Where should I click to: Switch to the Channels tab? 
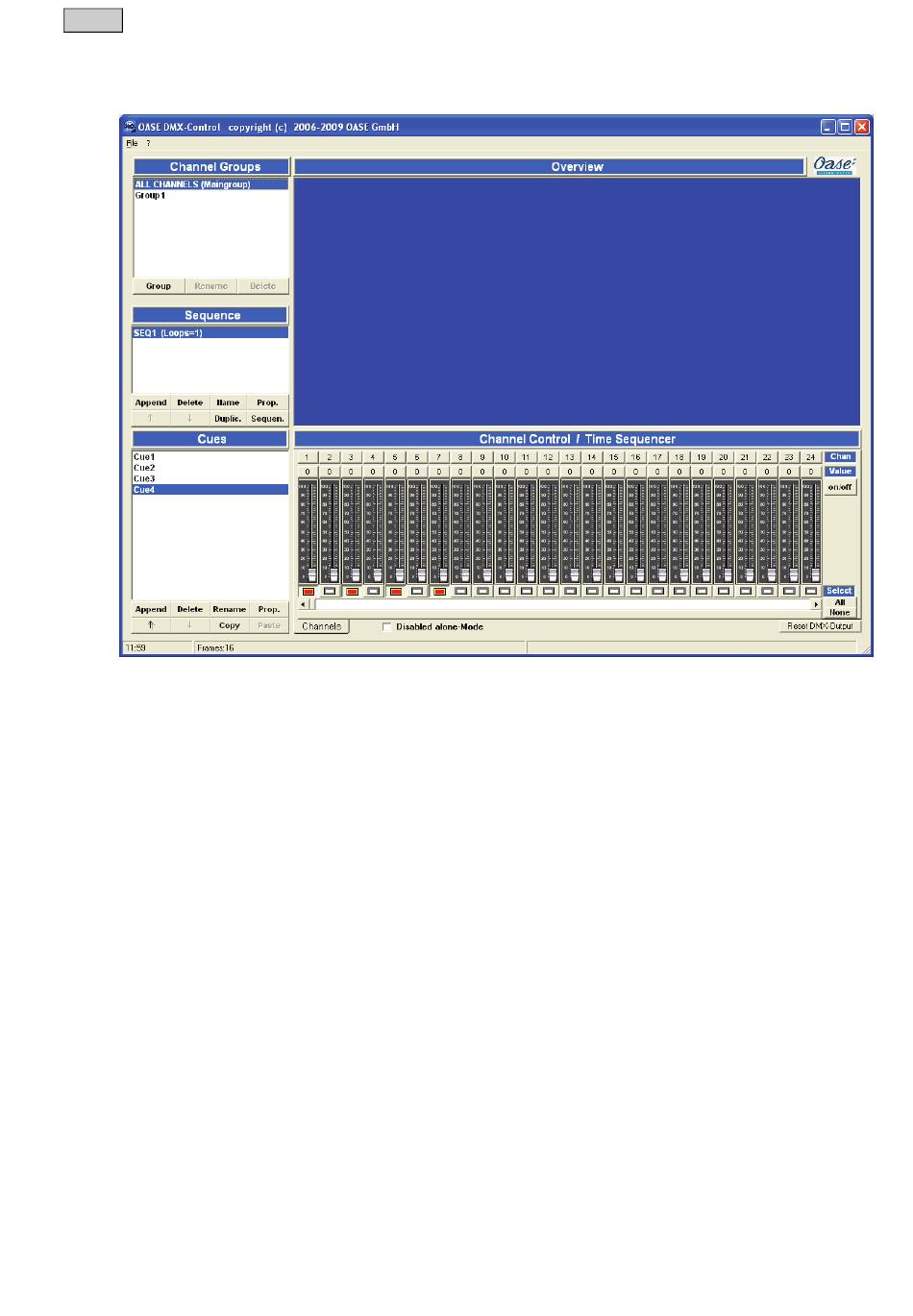click(x=322, y=626)
